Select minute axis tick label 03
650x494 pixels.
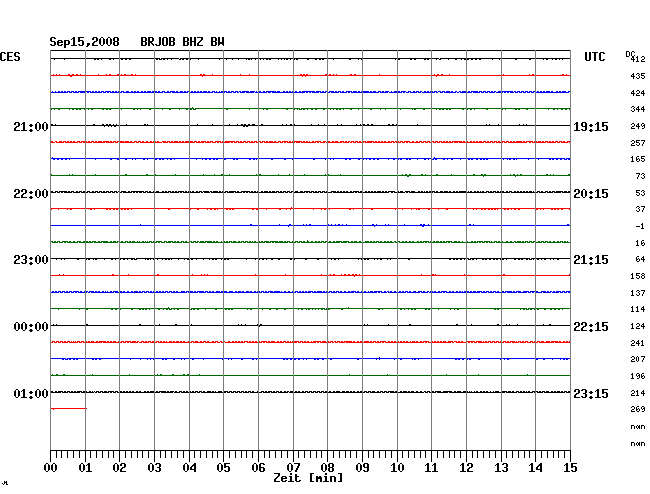(x=154, y=468)
